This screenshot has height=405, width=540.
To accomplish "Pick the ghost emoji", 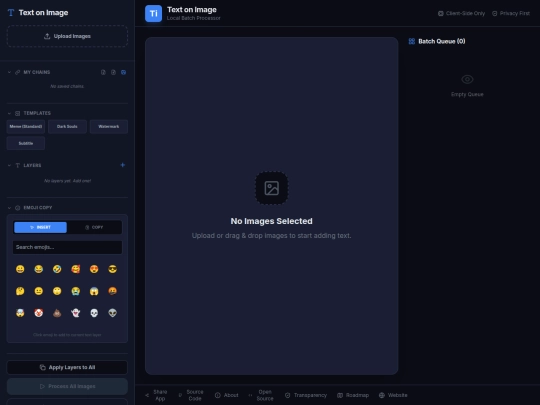I will click(x=76, y=313).
